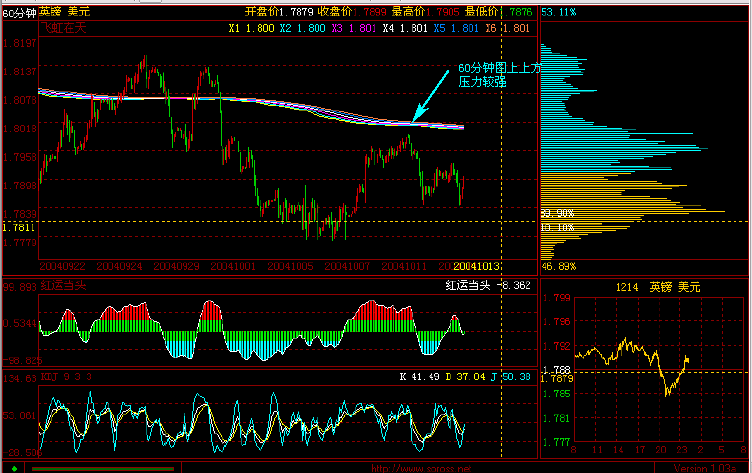Click the 1.796 label on mini chart
Viewport: 752px width, 473px height.
(557, 322)
